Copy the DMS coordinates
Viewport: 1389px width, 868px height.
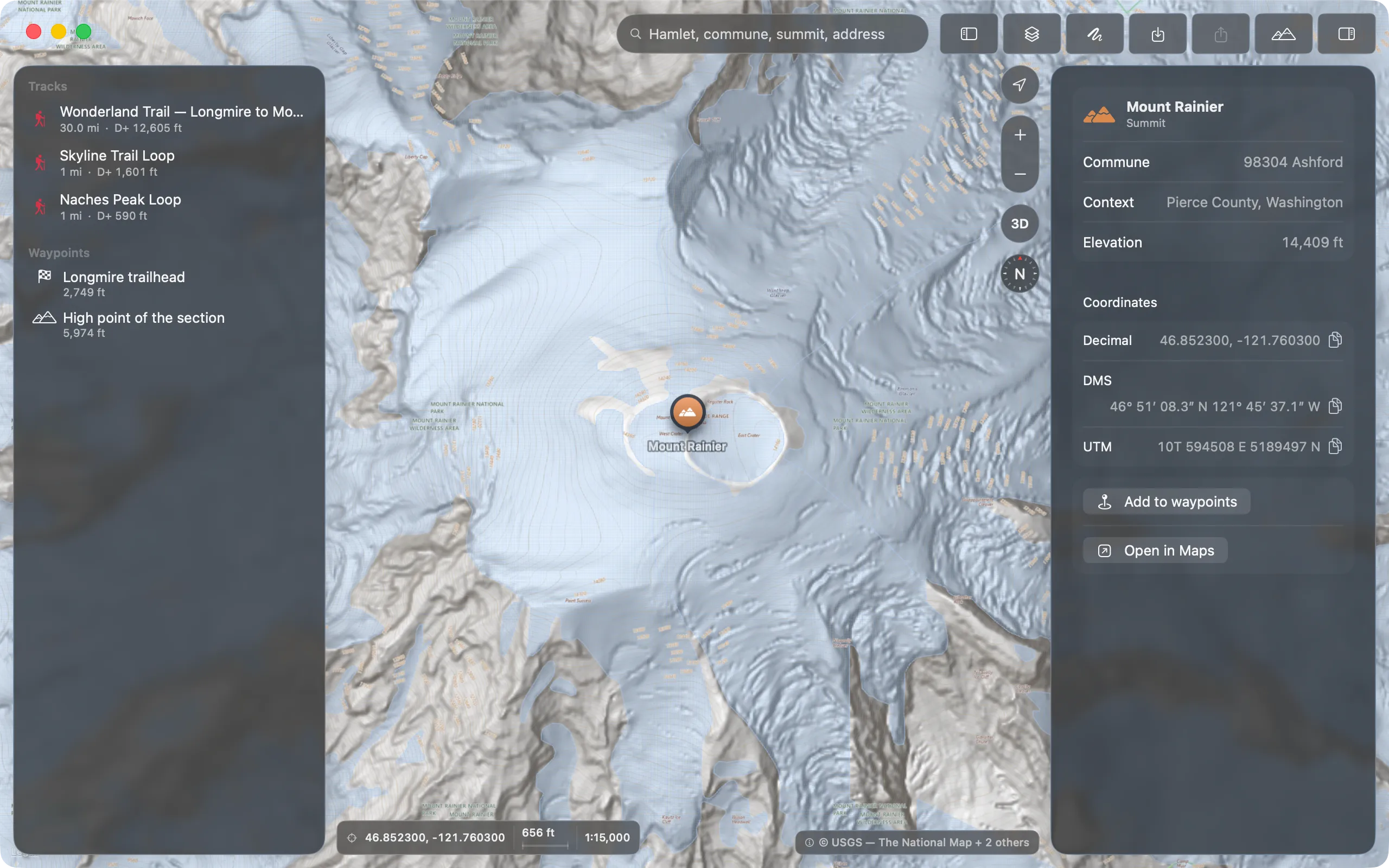1336,406
